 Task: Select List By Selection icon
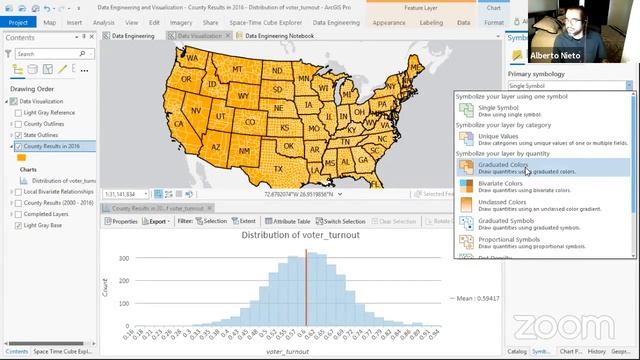(48, 69)
